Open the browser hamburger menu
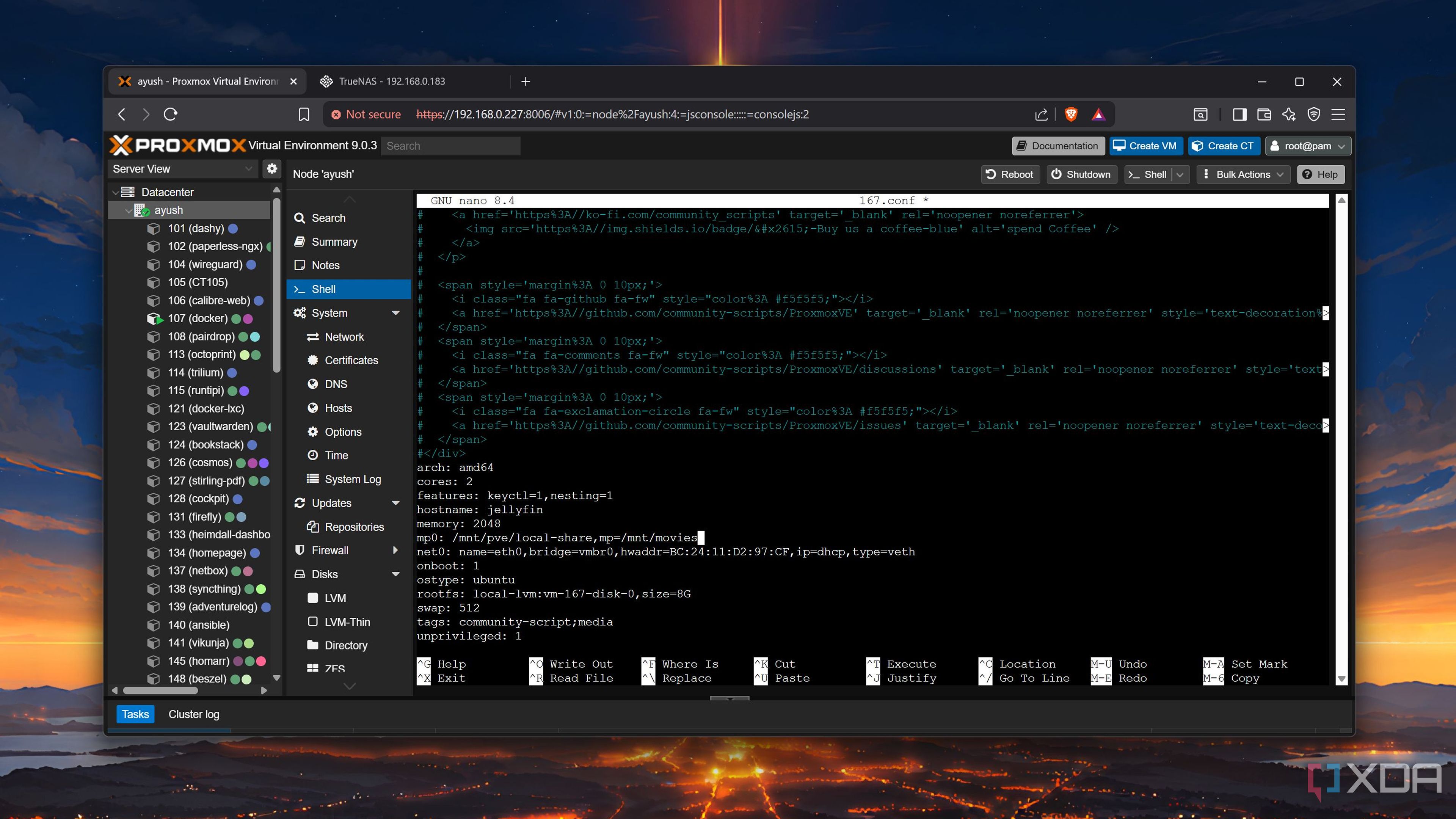 point(1338,114)
